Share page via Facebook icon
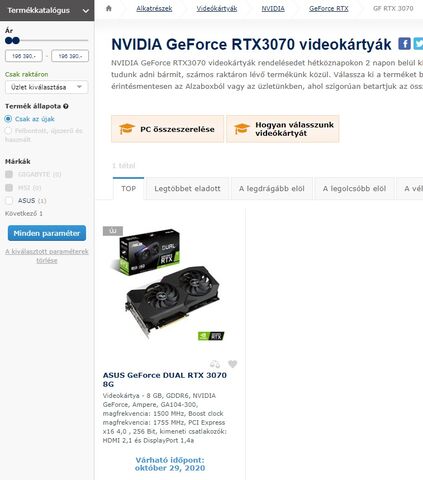 (x=404, y=44)
